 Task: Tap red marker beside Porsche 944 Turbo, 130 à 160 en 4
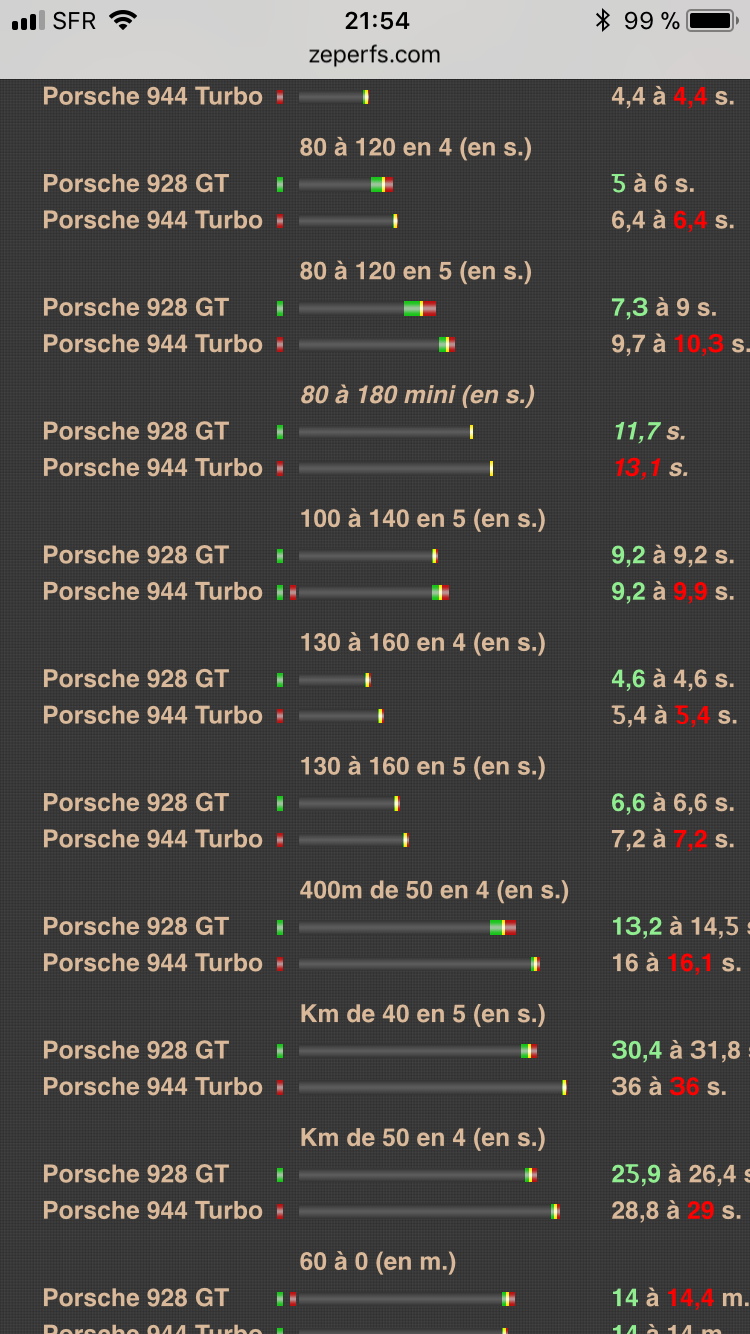pos(280,717)
